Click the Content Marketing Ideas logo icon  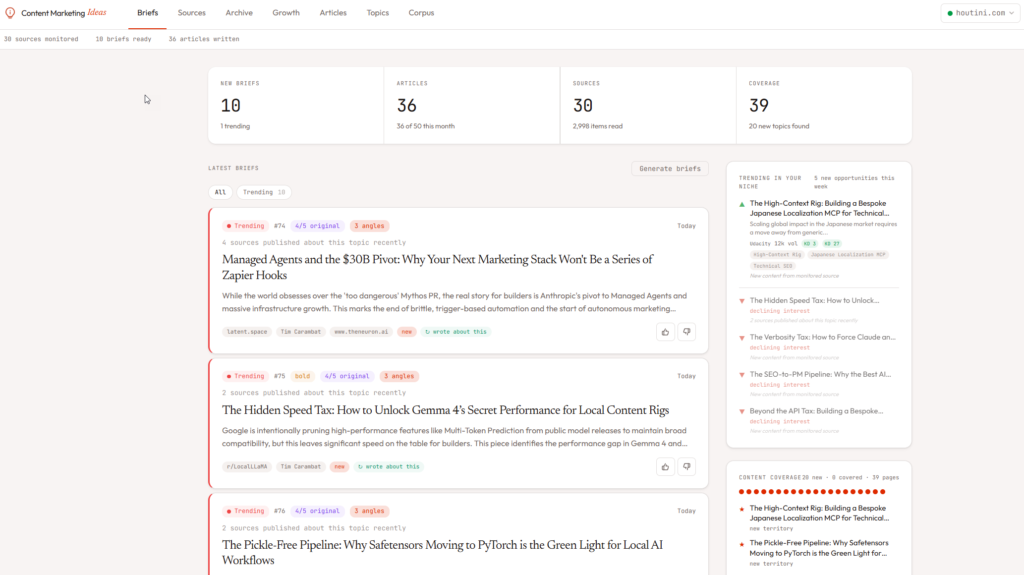(x=11, y=13)
